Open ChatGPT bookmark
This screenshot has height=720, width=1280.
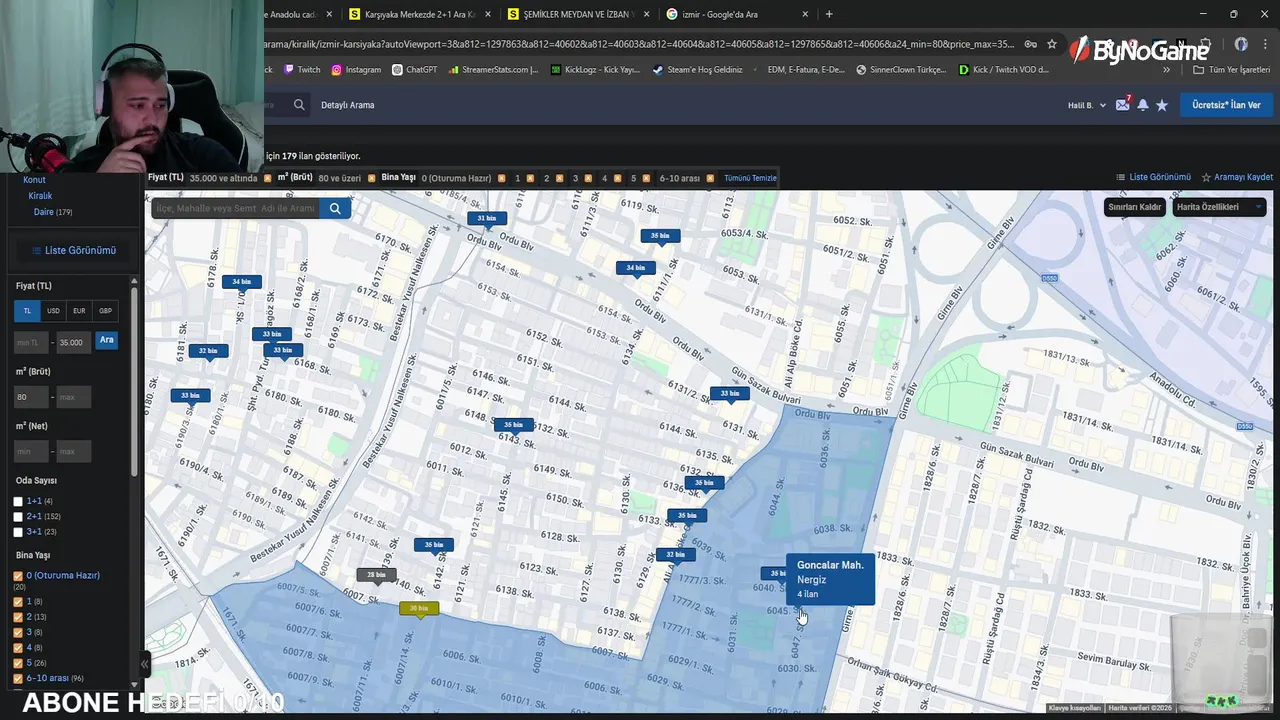415,70
